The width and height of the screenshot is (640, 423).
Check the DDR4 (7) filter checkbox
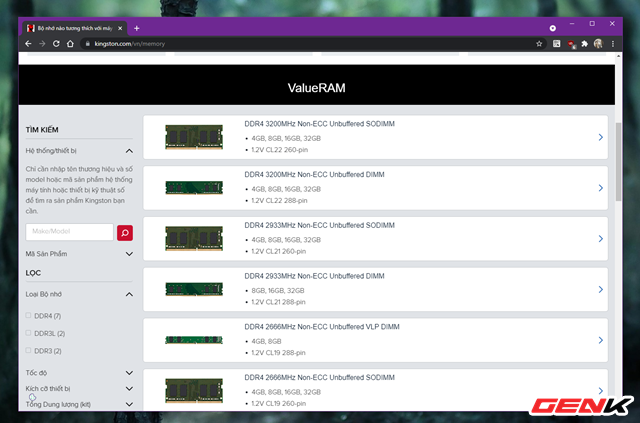pyautogui.click(x=28, y=315)
